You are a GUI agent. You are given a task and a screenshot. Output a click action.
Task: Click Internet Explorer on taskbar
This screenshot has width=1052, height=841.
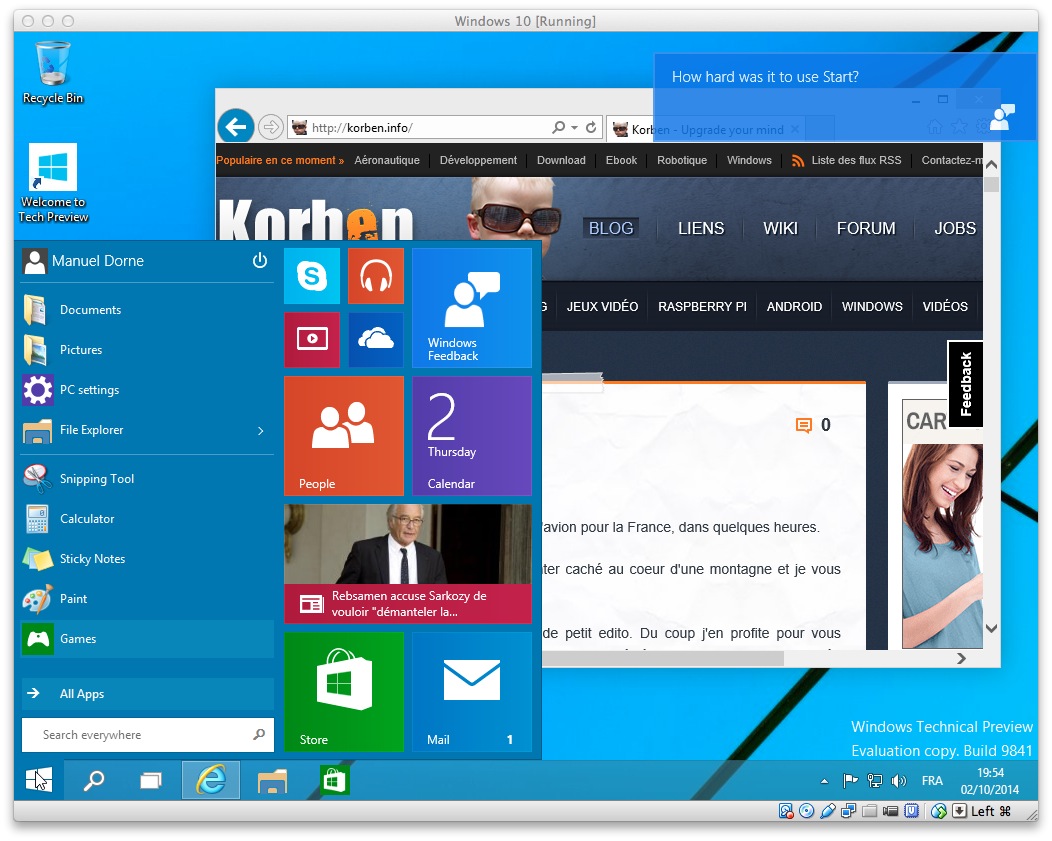point(211,780)
